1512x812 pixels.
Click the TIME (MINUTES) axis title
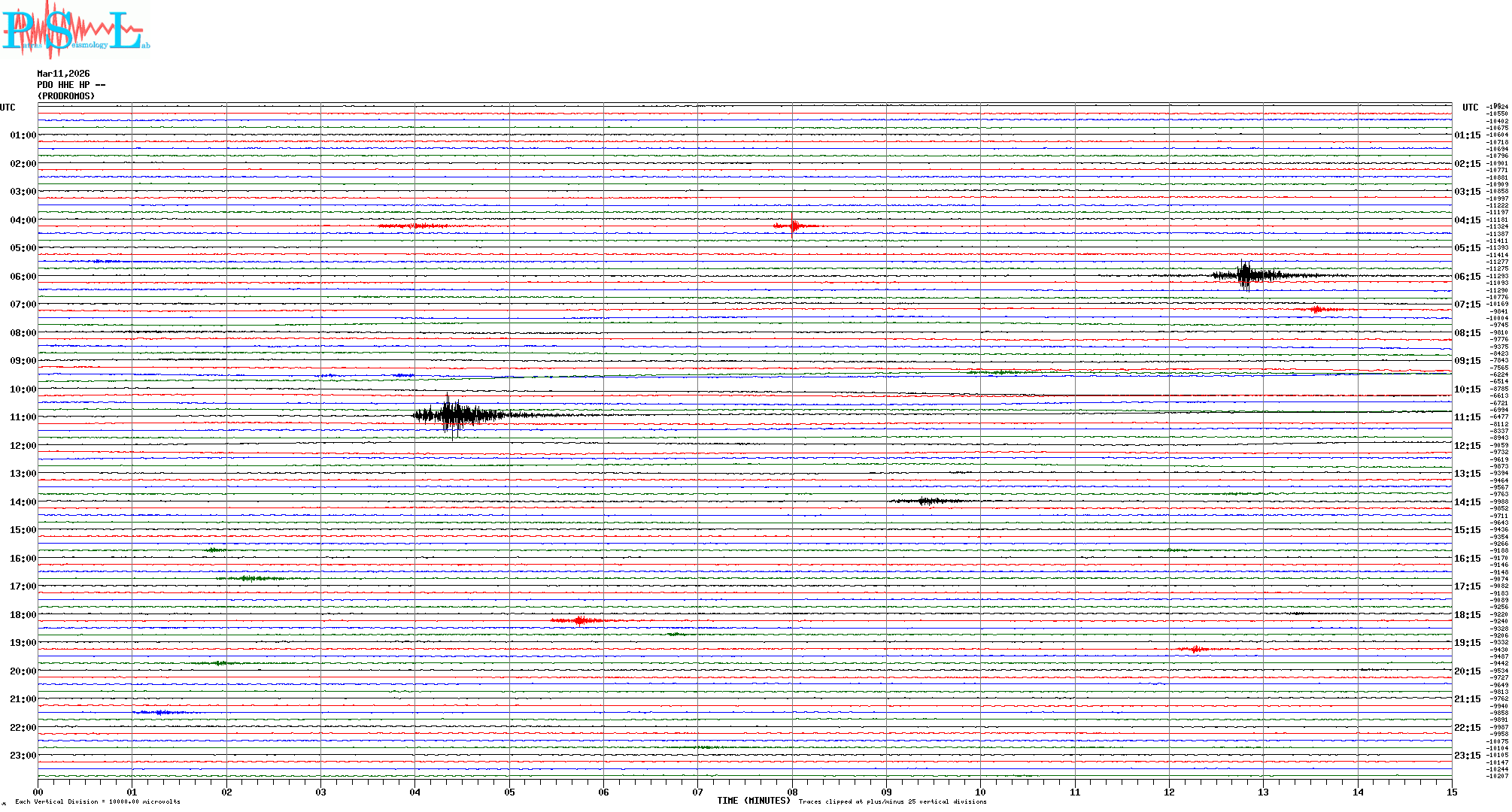click(x=754, y=801)
